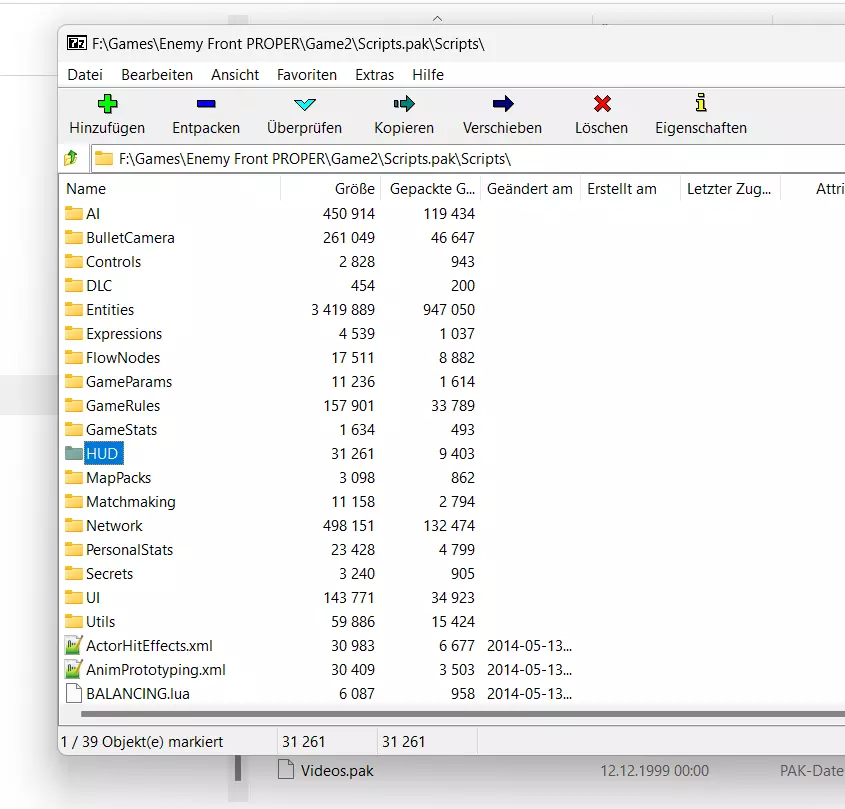Open the Extras menu
Screen dimensions: 845x809
375,75
